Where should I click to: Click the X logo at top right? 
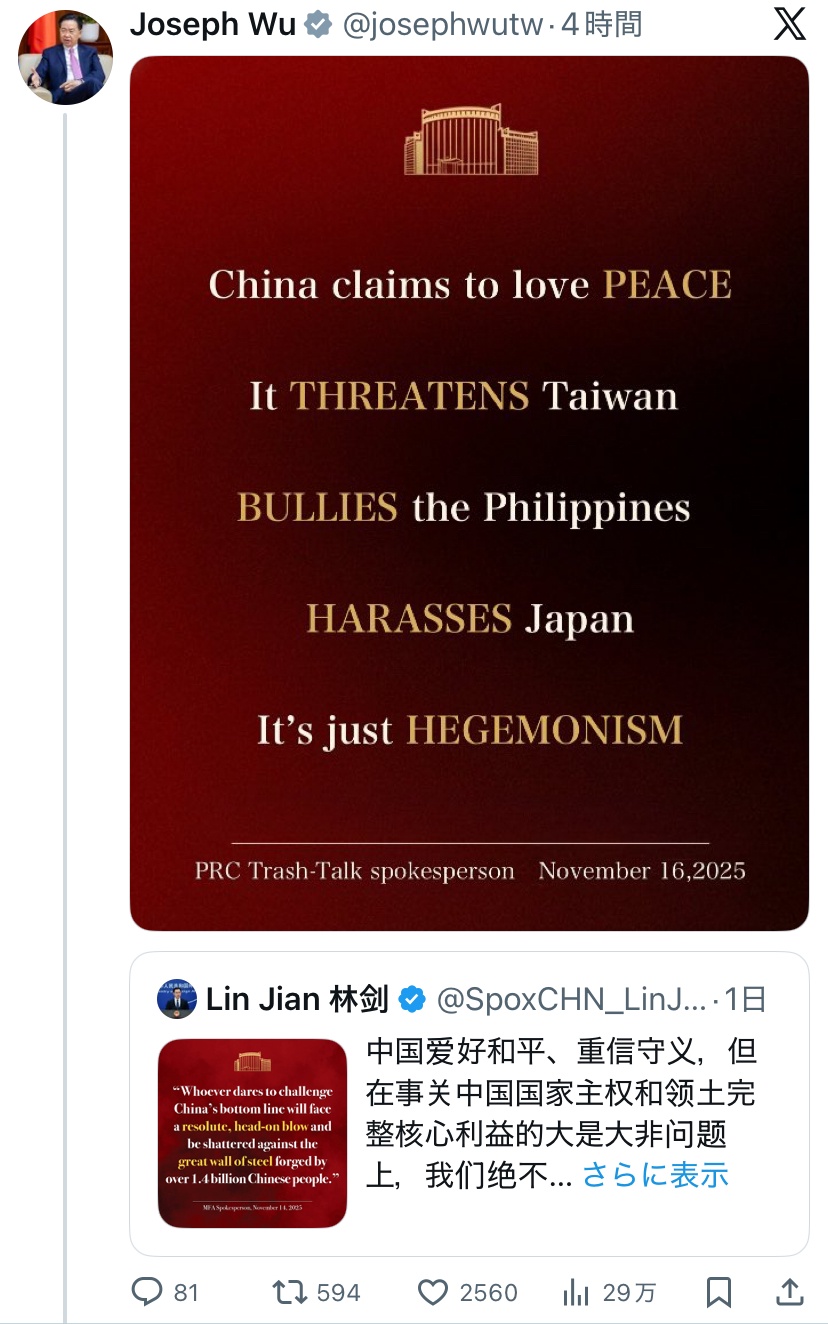coord(790,24)
